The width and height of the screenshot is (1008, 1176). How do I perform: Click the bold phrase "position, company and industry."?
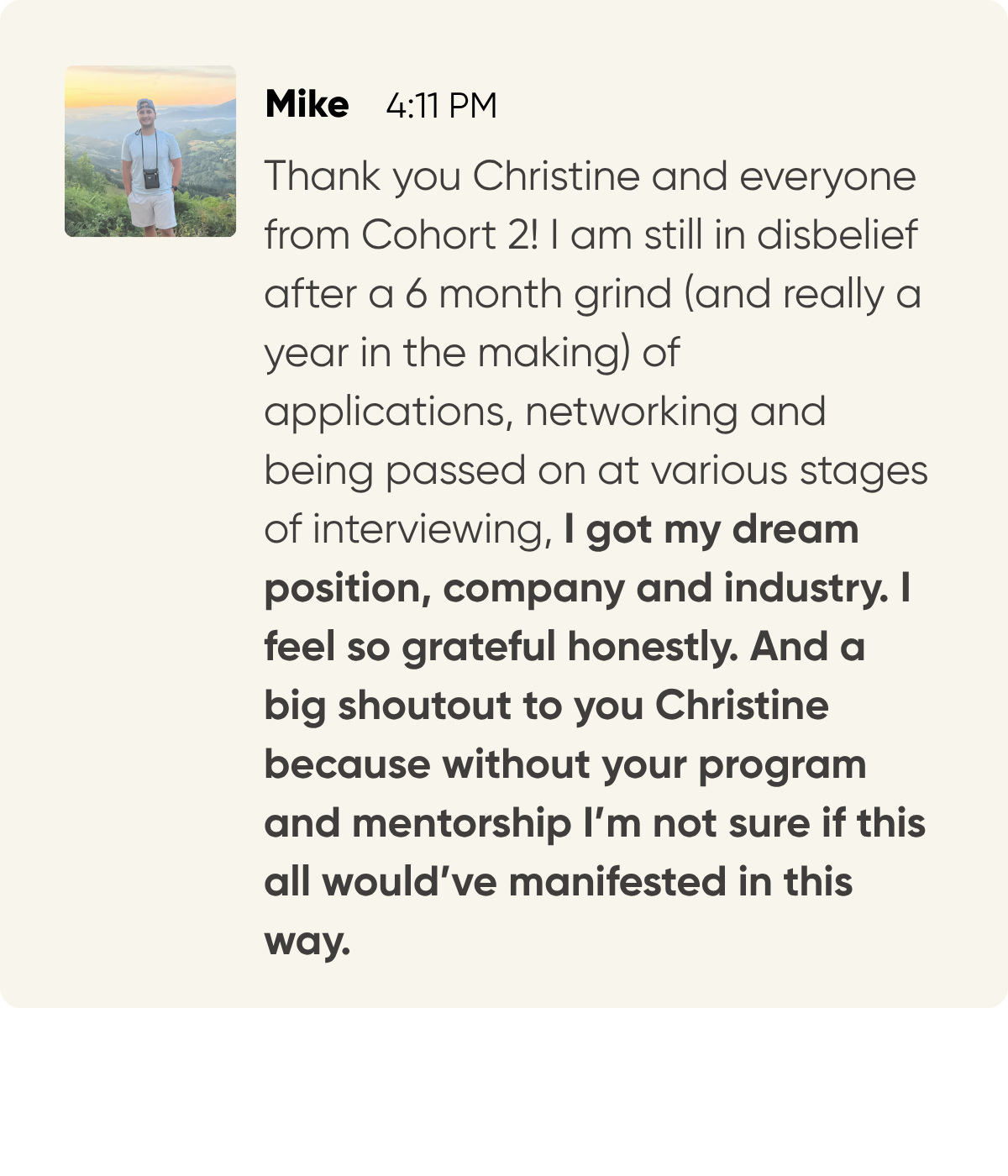[x=575, y=588]
